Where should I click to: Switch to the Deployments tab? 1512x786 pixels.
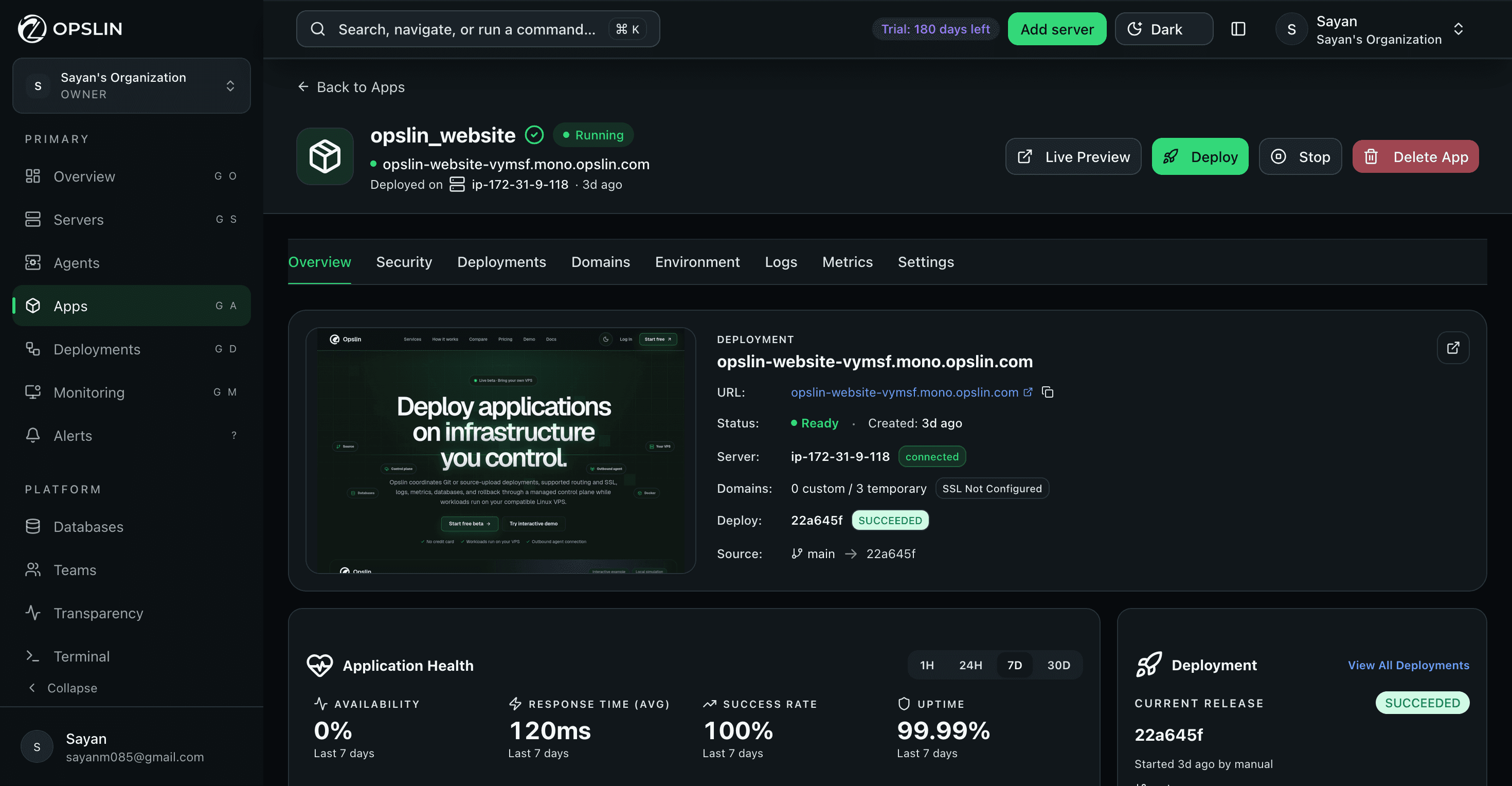pos(501,262)
